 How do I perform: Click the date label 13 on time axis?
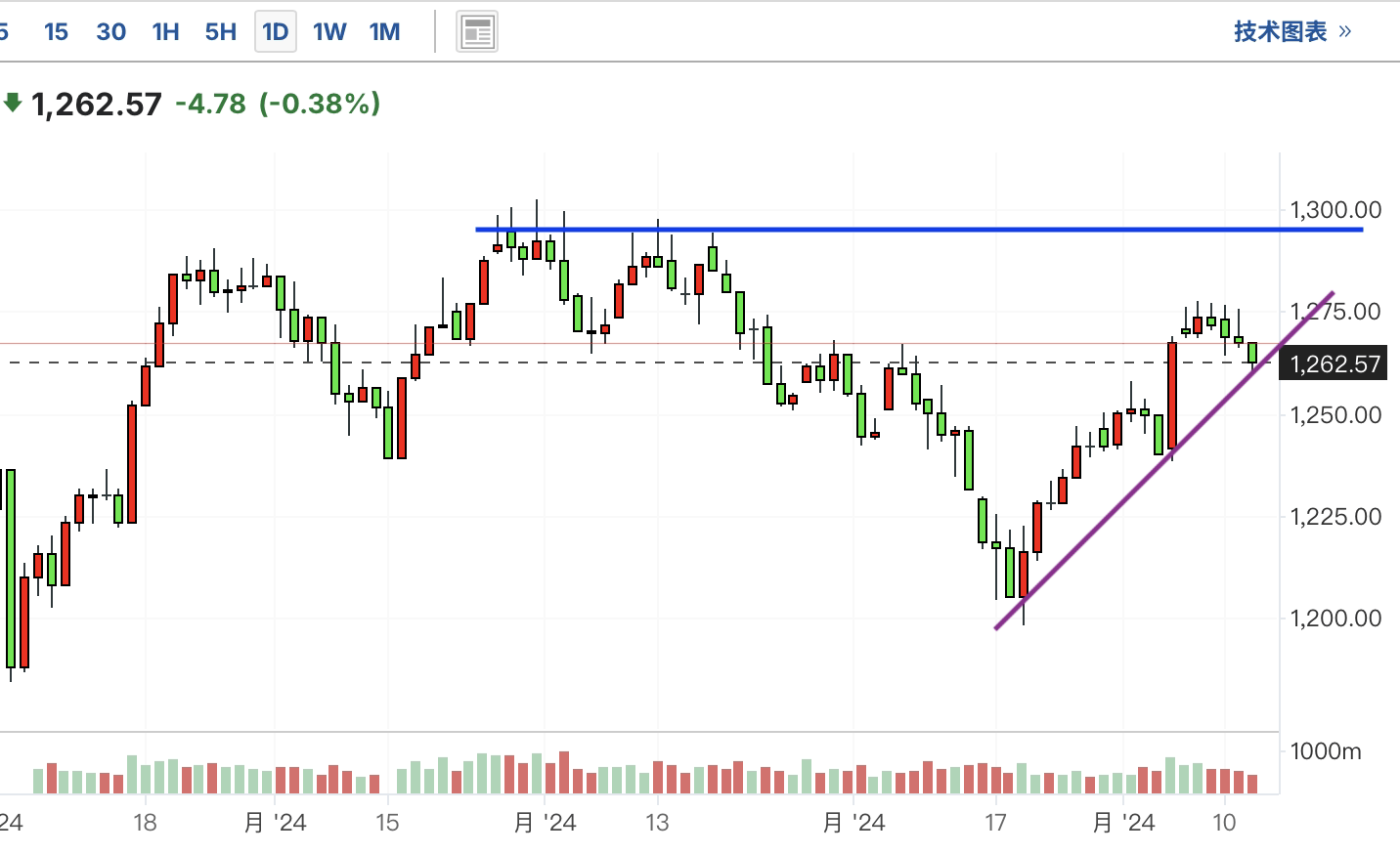(x=657, y=823)
